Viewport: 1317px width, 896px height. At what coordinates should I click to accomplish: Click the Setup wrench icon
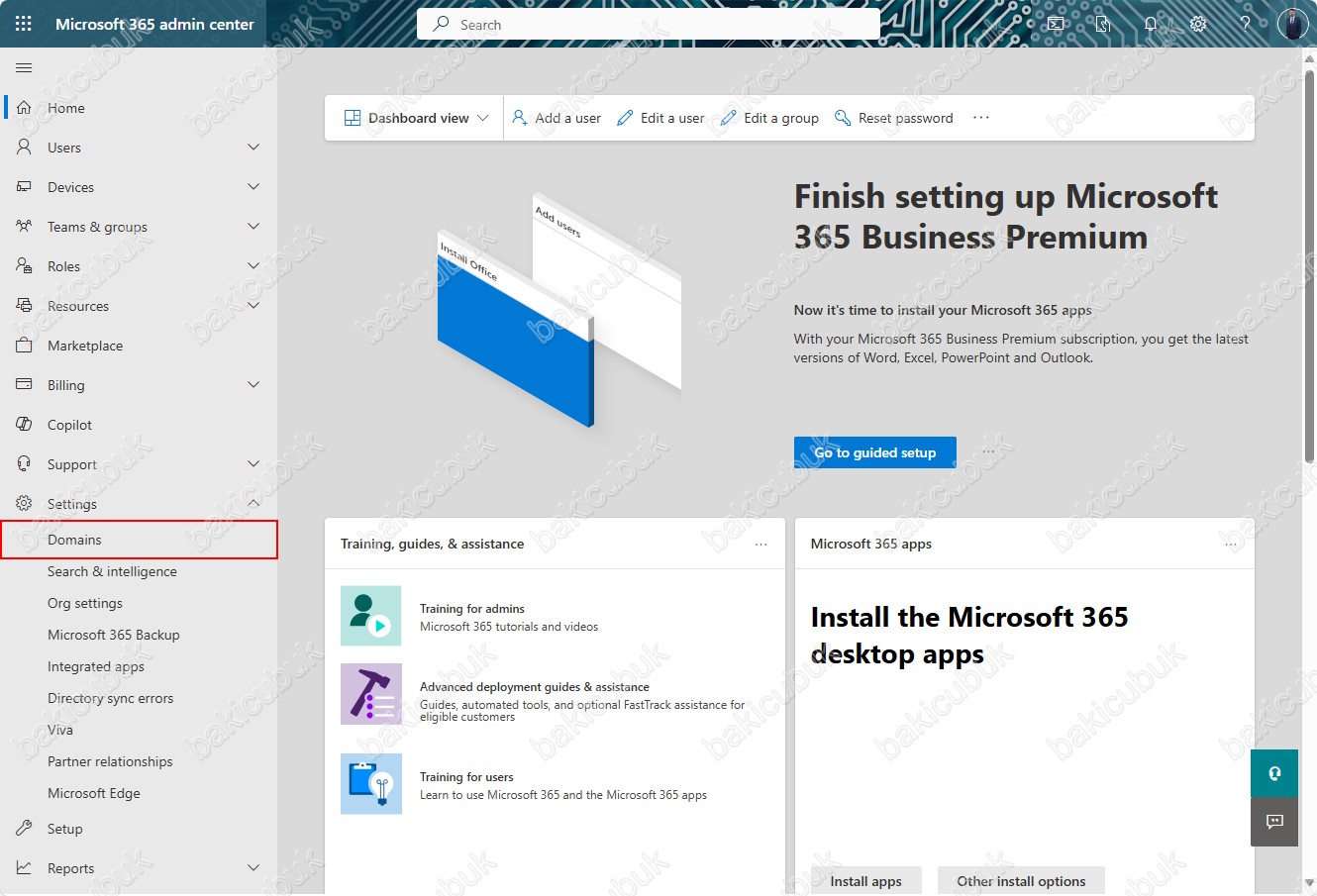tap(24, 829)
